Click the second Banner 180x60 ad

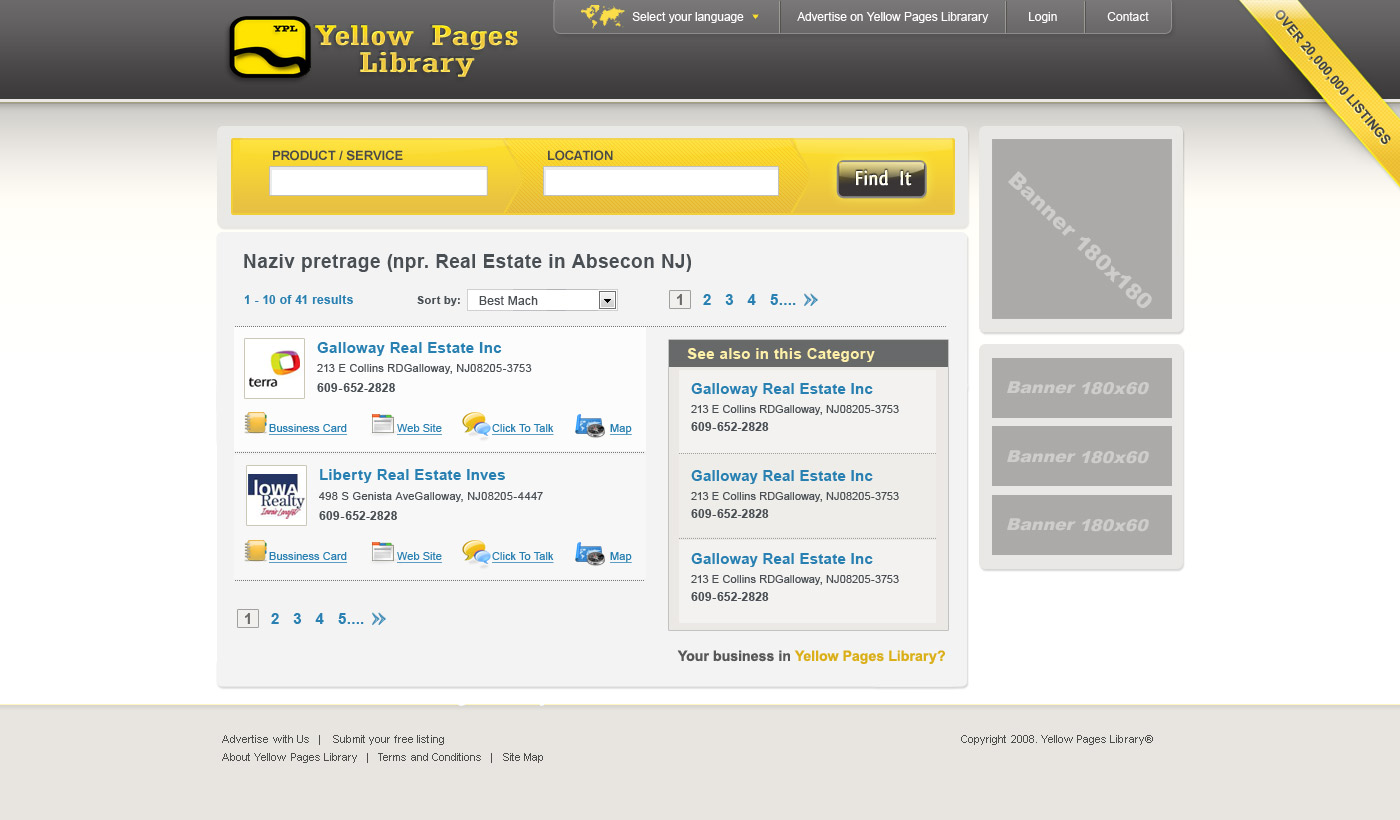coord(1082,456)
